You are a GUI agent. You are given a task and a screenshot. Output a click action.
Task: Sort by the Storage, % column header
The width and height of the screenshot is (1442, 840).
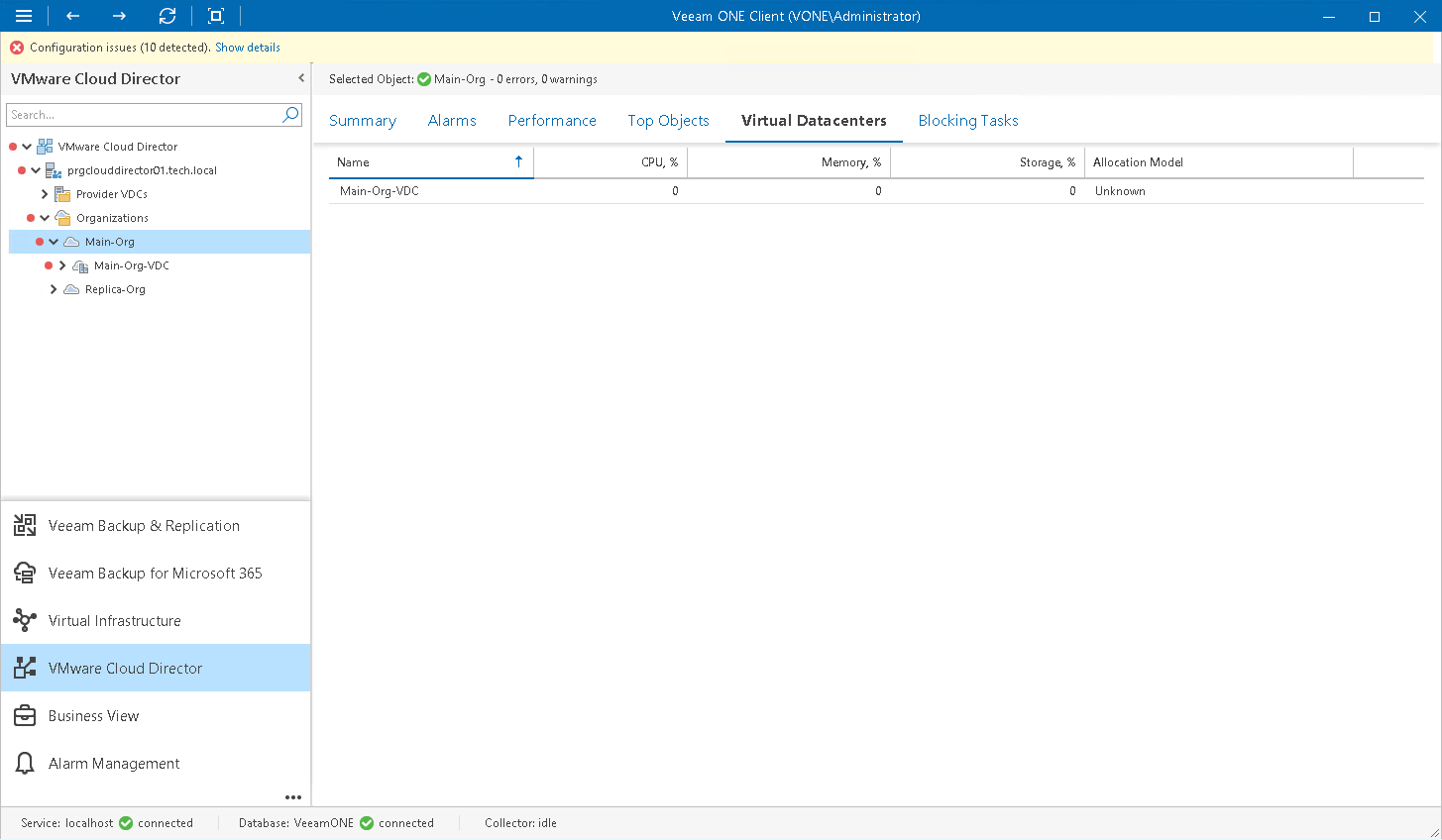(988, 162)
